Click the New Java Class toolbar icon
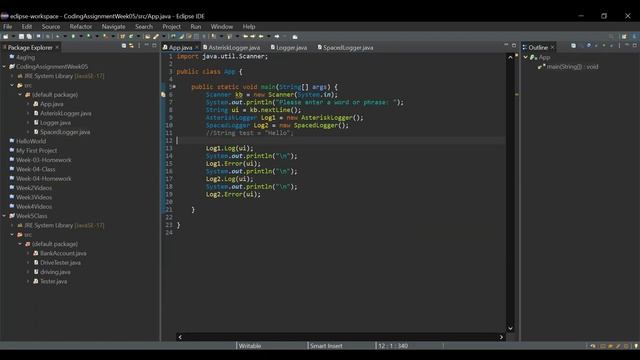The image size is (640, 360). tap(131, 36)
